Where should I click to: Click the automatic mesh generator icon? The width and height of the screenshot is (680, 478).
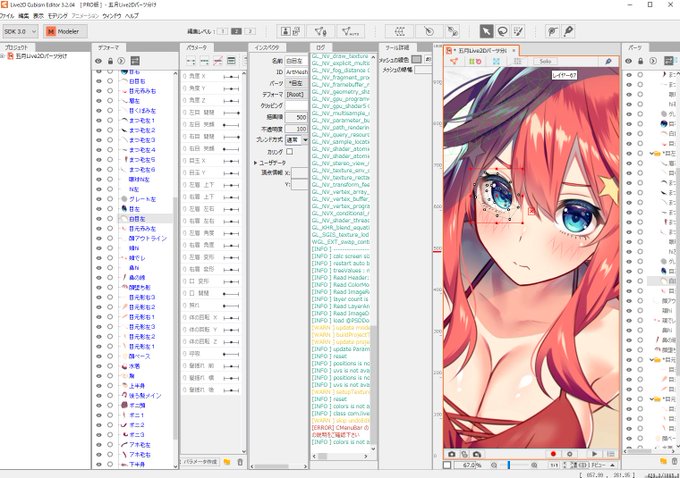[x=350, y=31]
